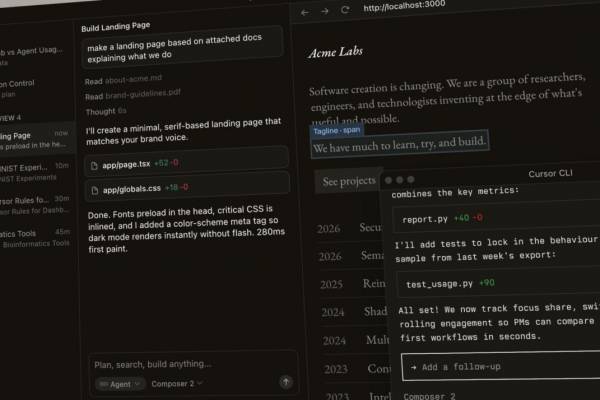Image resolution: width=600 pixels, height=400 pixels.
Task: Reload the localhost preview page
Action: coord(345,10)
